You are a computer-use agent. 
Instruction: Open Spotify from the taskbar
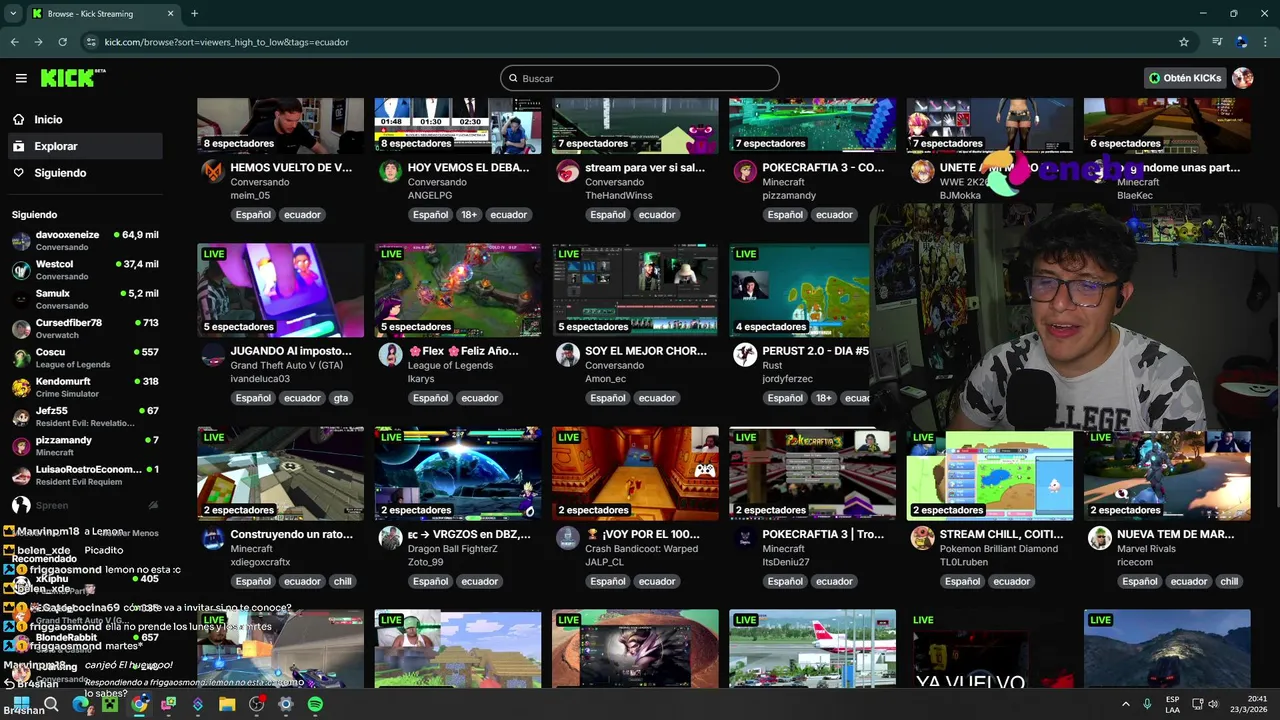click(x=315, y=704)
